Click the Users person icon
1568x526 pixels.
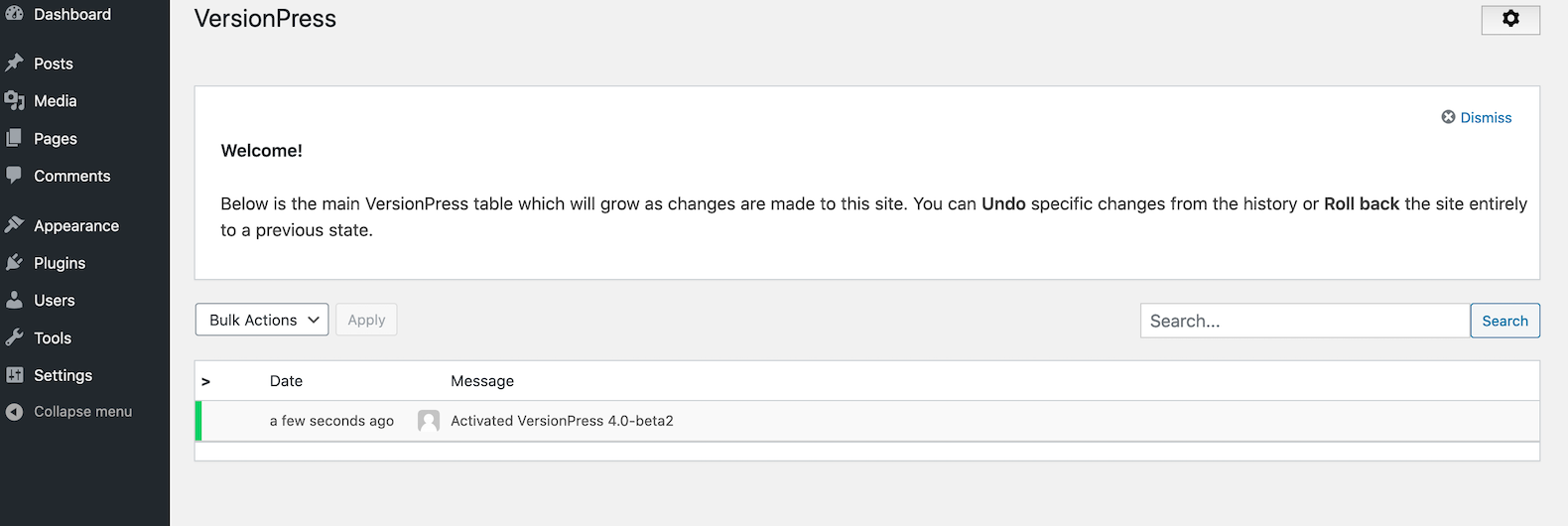point(14,301)
